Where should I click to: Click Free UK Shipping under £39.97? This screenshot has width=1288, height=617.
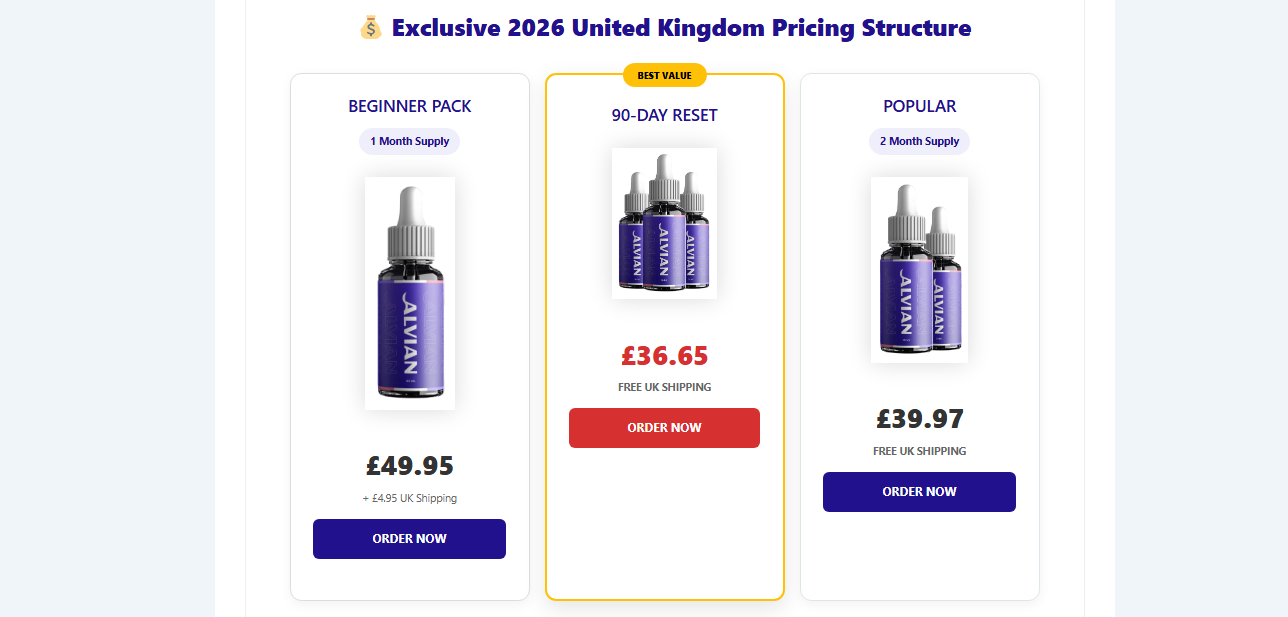pyautogui.click(x=920, y=451)
